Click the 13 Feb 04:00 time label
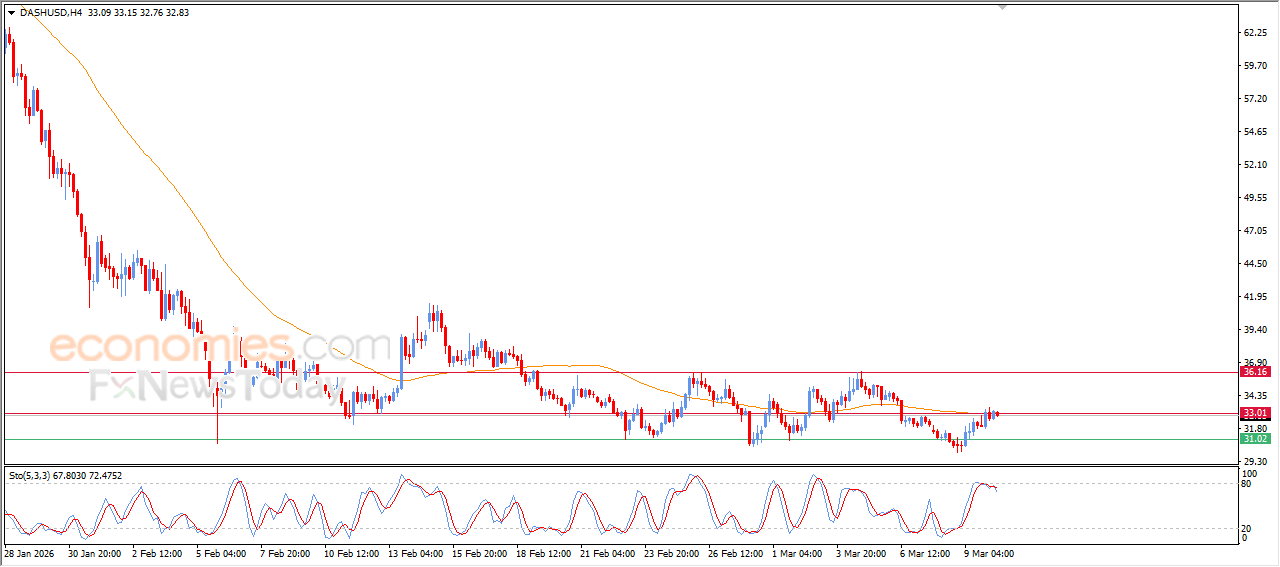The width and height of the screenshot is (1280, 567). pos(416,553)
